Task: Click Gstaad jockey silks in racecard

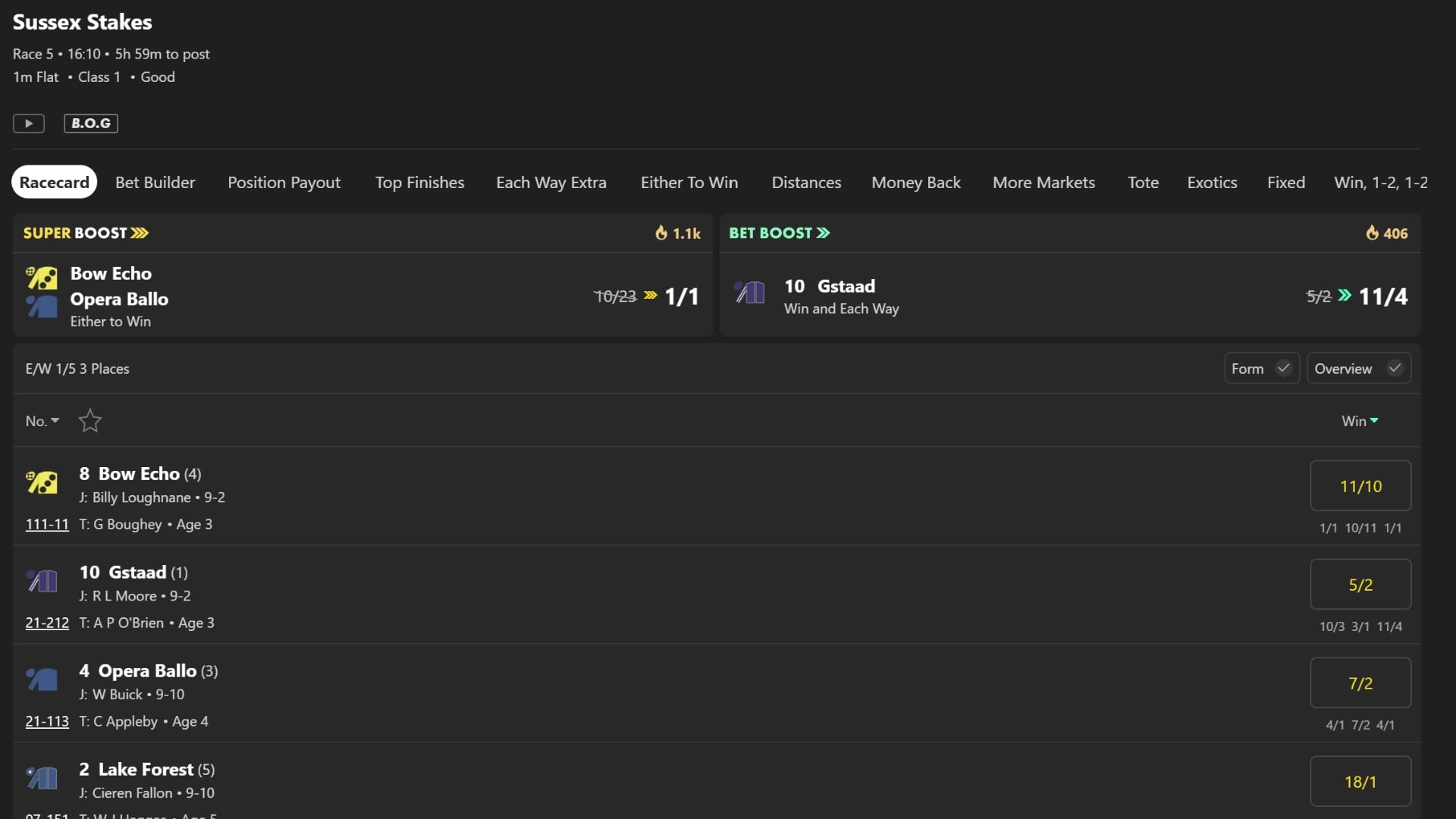Action: tap(42, 581)
